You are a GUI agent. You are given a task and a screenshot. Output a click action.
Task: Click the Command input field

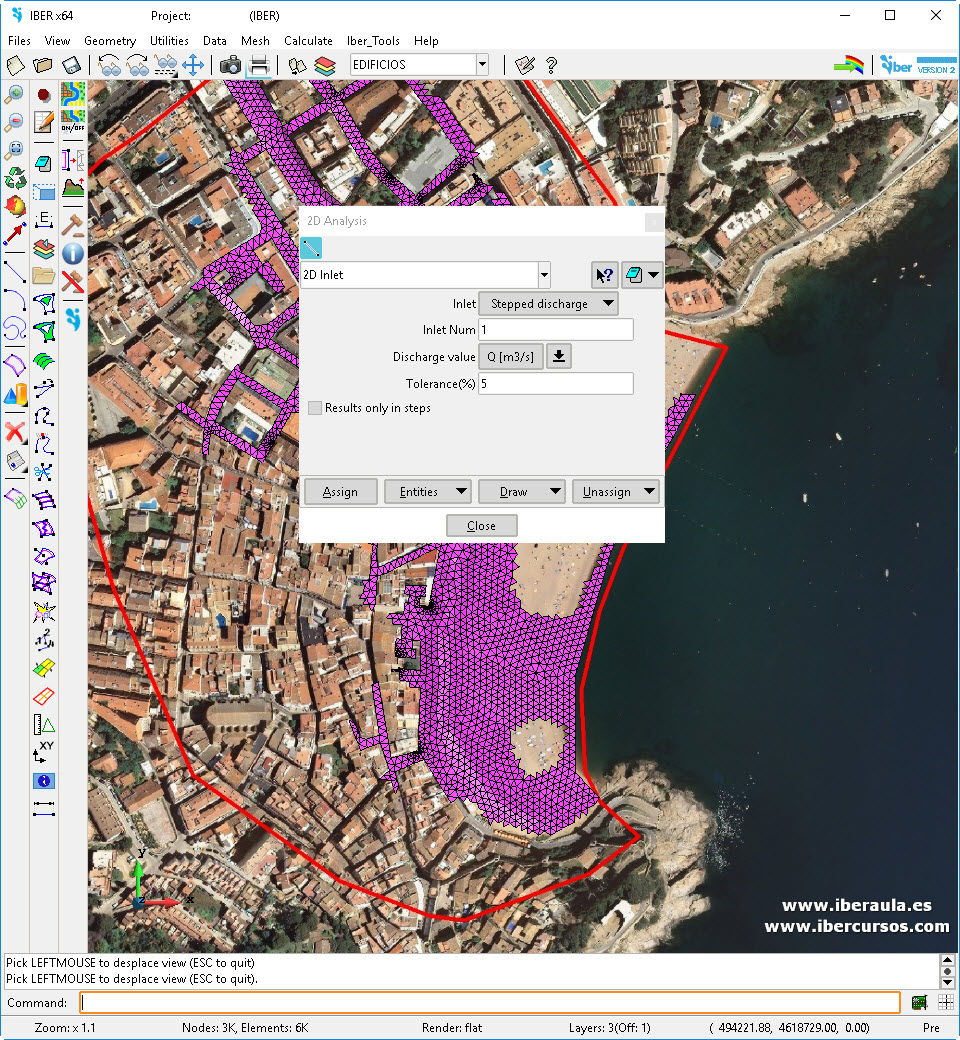[x=490, y=1002]
